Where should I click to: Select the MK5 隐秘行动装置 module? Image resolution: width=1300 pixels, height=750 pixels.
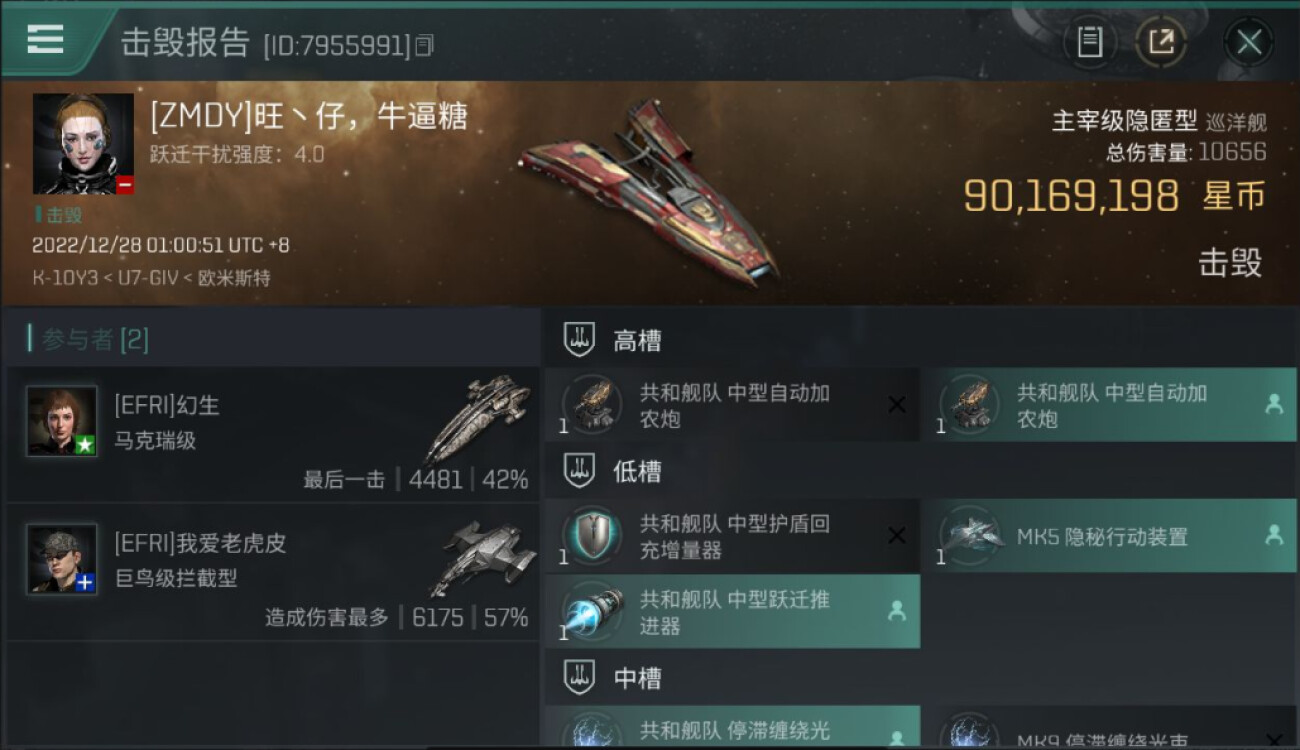pyautogui.click(x=1109, y=535)
